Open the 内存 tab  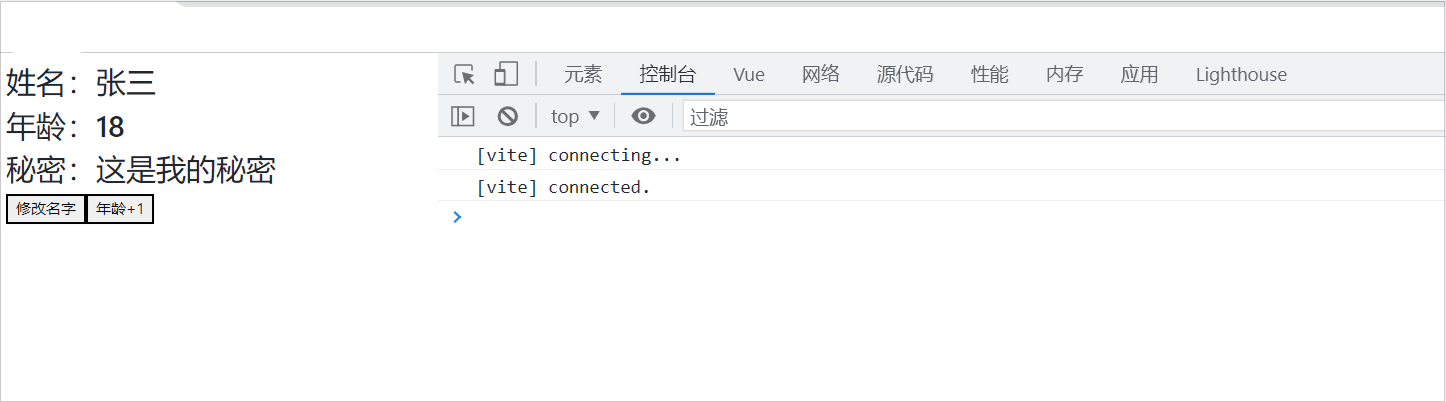tap(1065, 74)
